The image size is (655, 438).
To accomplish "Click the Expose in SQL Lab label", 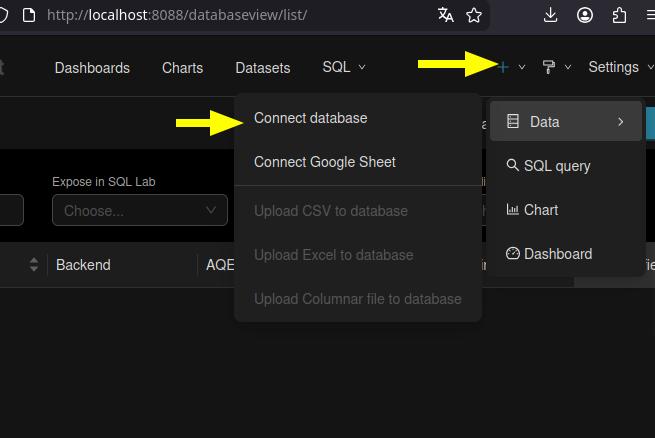I will point(104,182).
